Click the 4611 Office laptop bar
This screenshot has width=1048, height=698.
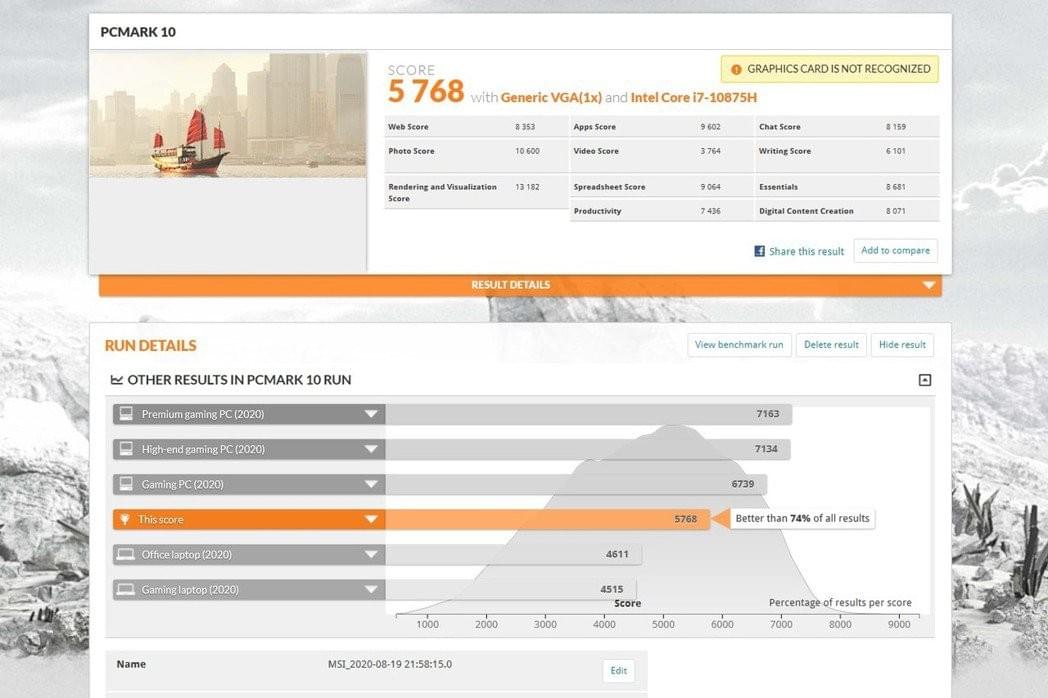point(513,554)
